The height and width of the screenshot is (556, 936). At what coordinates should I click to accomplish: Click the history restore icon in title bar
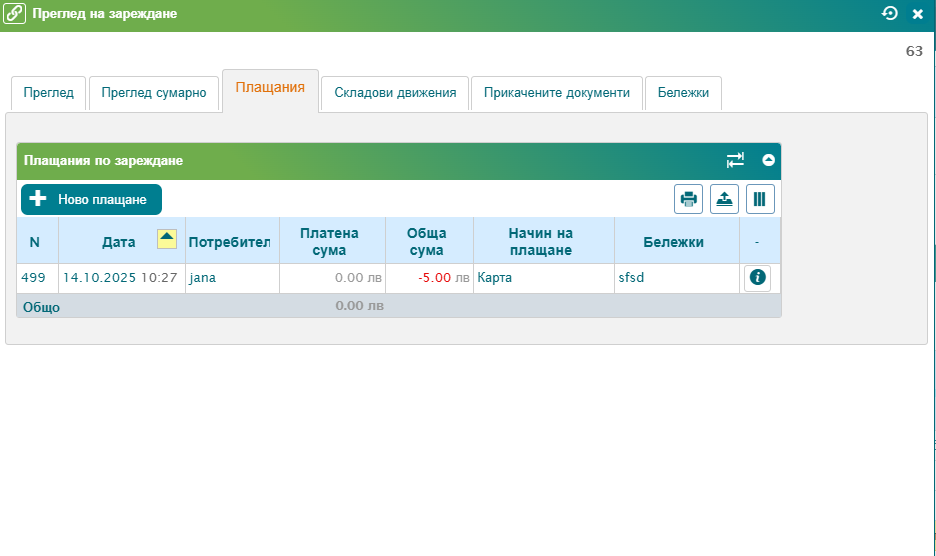(890, 14)
